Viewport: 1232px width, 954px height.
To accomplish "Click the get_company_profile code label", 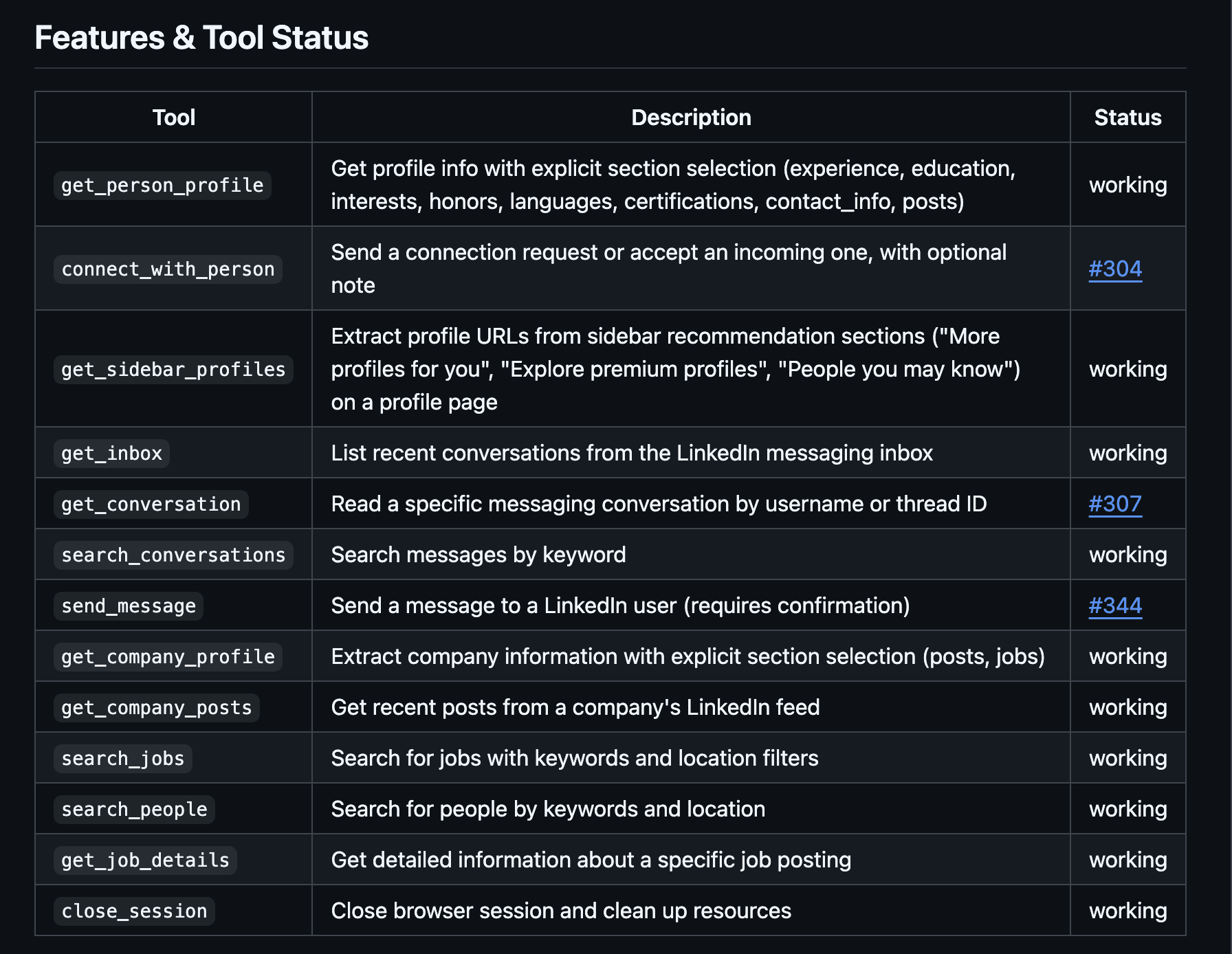I will (x=168, y=657).
